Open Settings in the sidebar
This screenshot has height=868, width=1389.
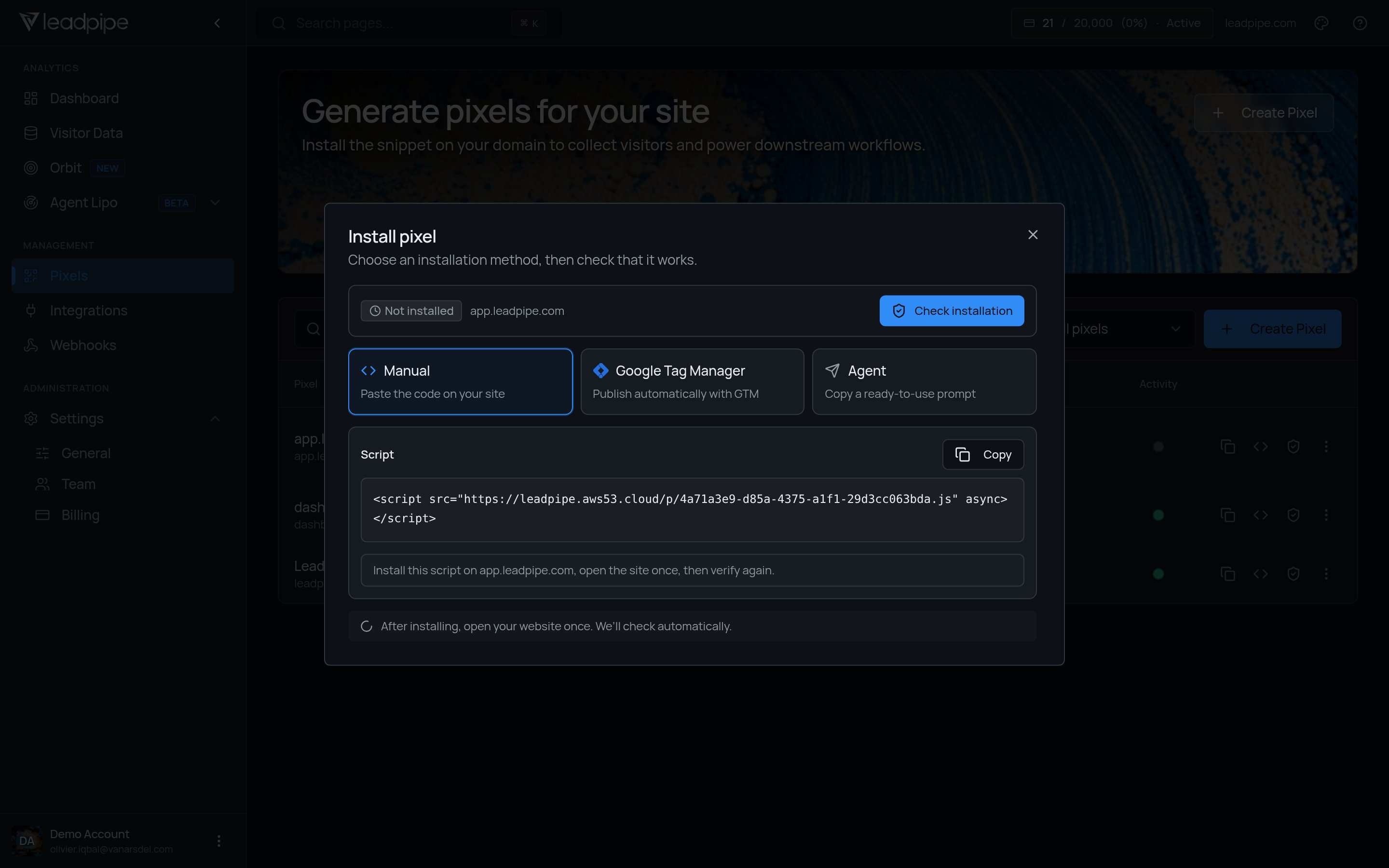tap(76, 419)
